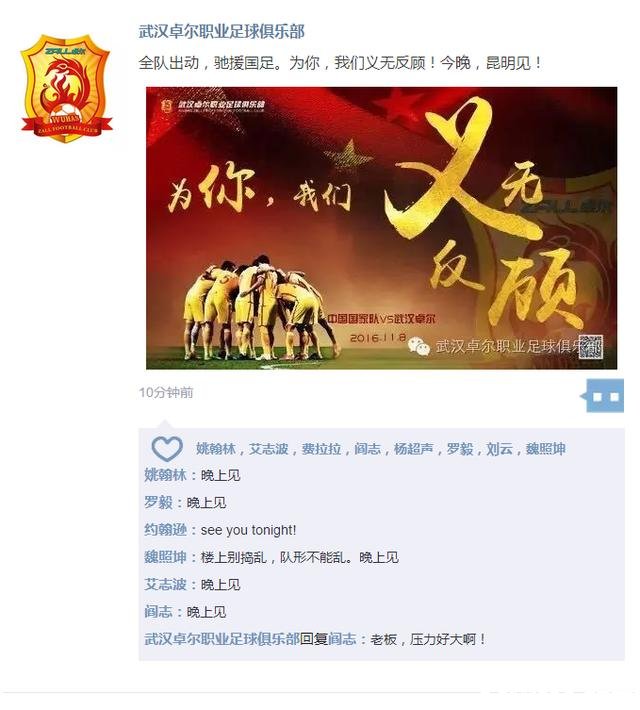Open 罗毅 in the likes list
This screenshot has height=710, width=640.
[460, 449]
